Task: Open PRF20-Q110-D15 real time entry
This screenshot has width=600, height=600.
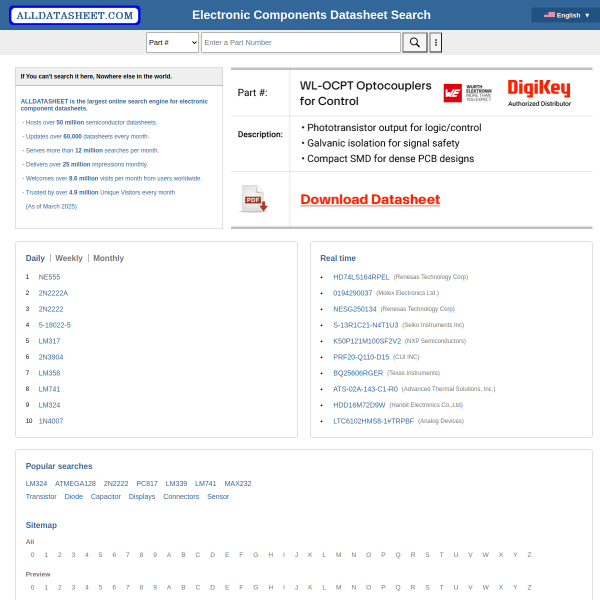Action: (361, 357)
